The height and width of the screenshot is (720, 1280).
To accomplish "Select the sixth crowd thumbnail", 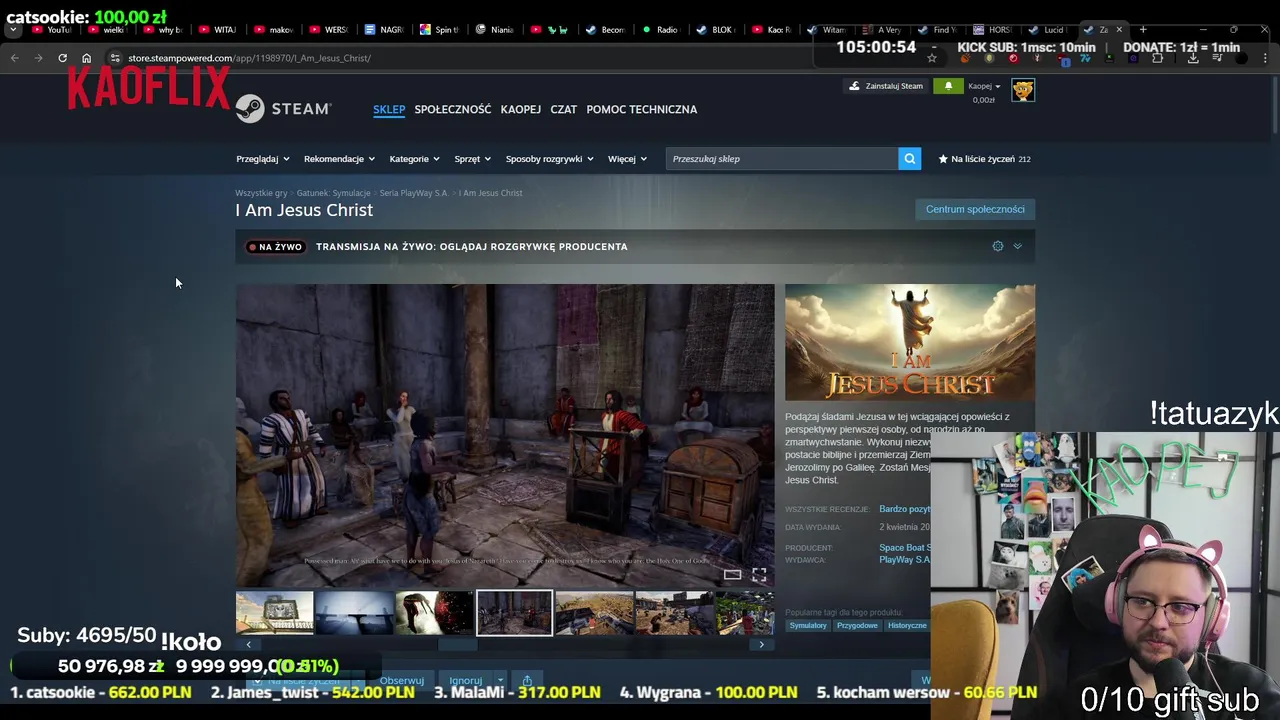I will pyautogui.click(x=674, y=613).
